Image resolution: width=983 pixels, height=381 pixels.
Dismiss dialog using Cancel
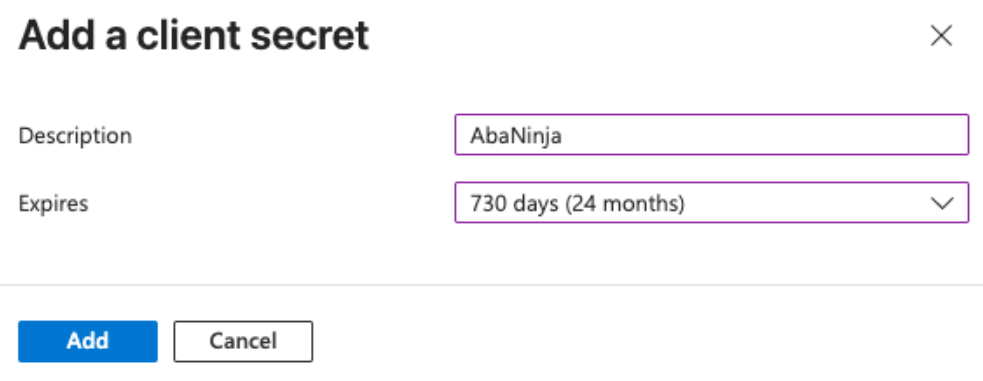[x=243, y=341]
